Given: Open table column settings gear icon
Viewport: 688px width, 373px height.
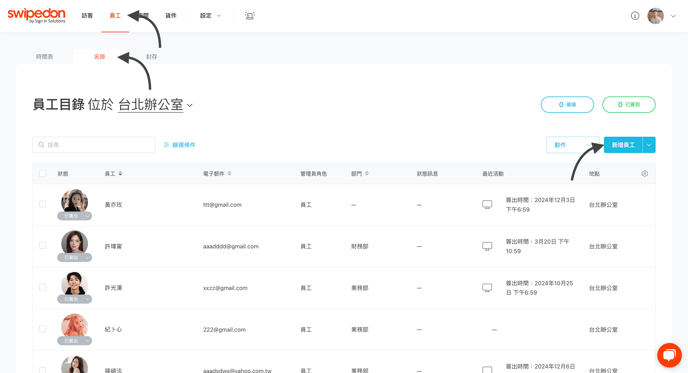Looking at the screenshot, I should [645, 174].
